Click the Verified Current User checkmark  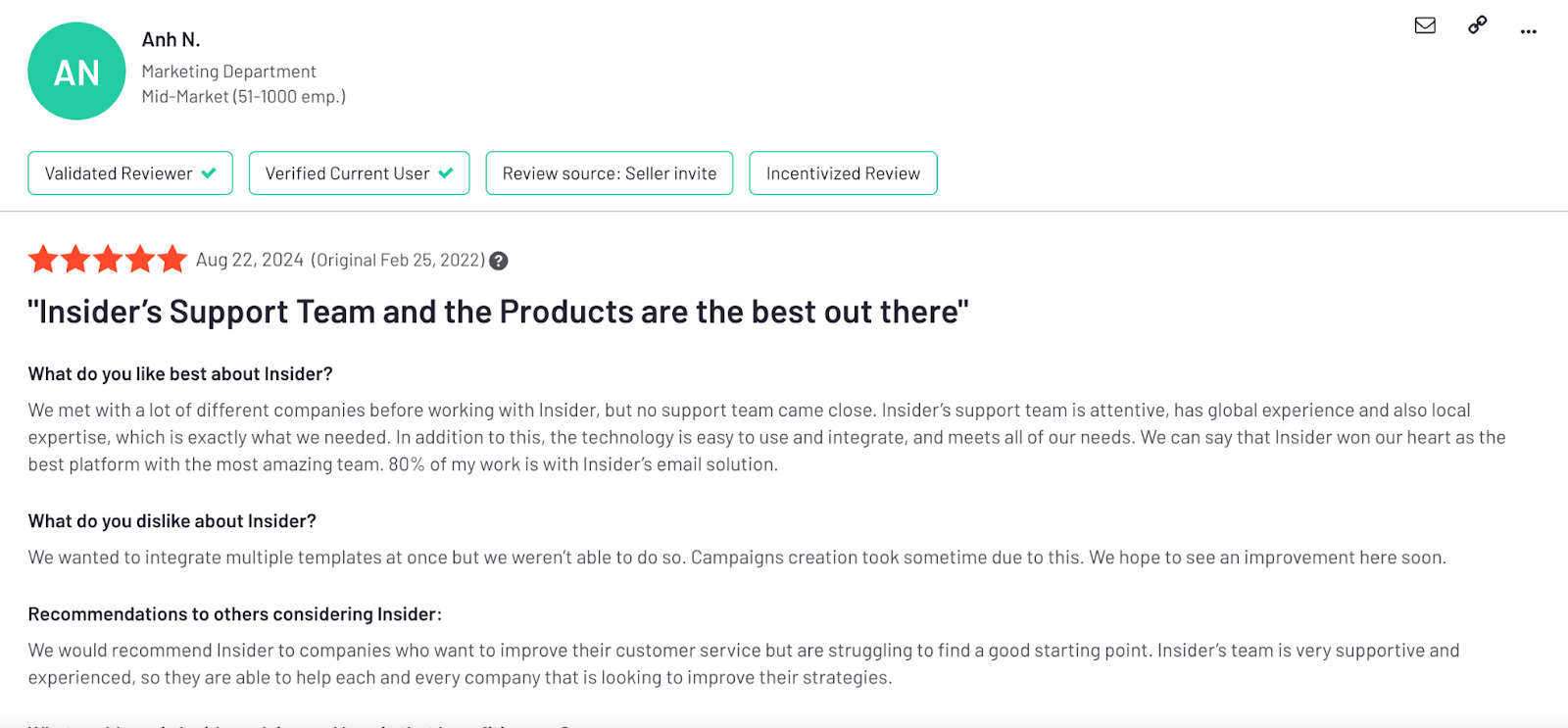tap(446, 173)
